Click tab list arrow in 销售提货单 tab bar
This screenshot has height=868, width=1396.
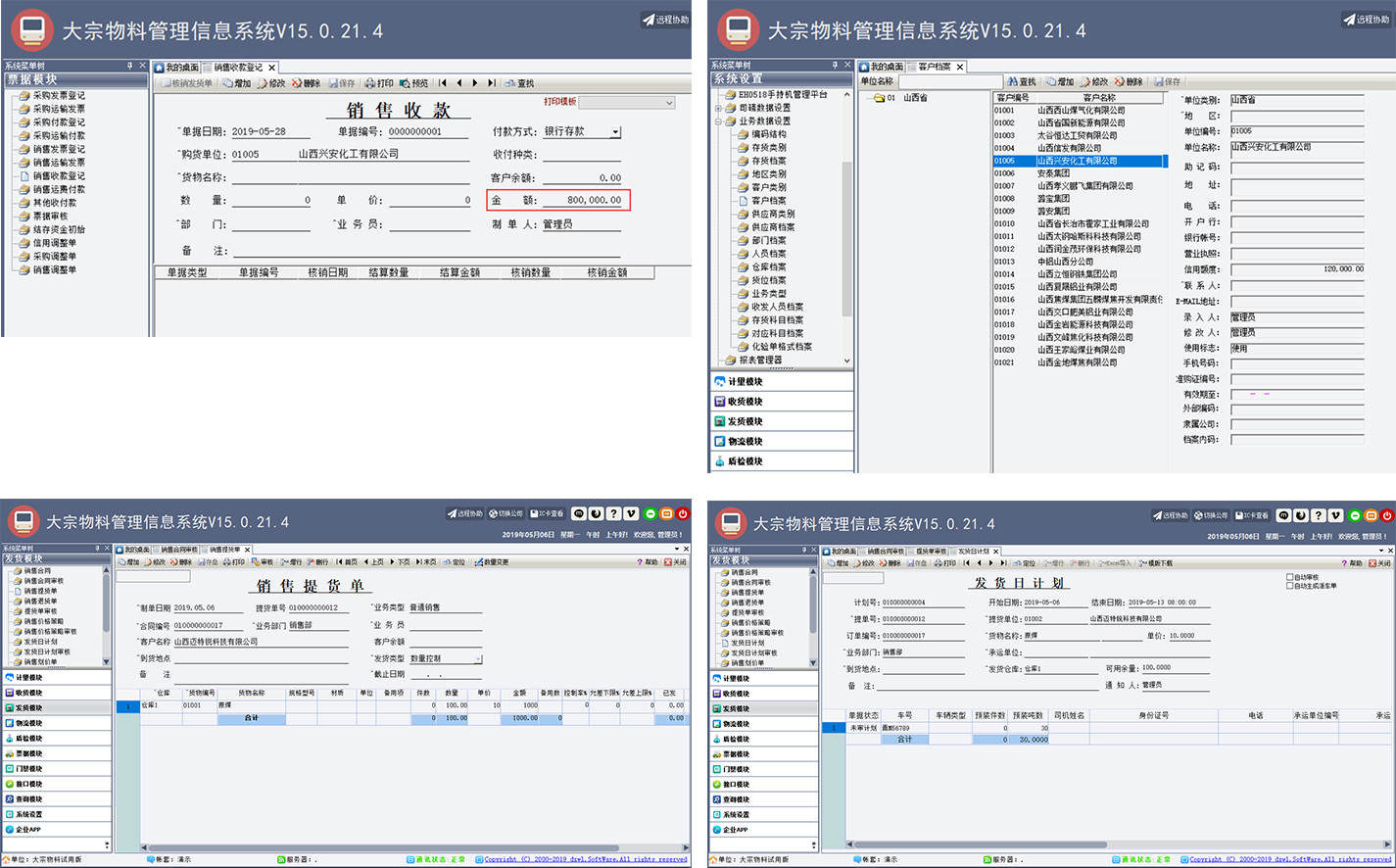(676, 550)
